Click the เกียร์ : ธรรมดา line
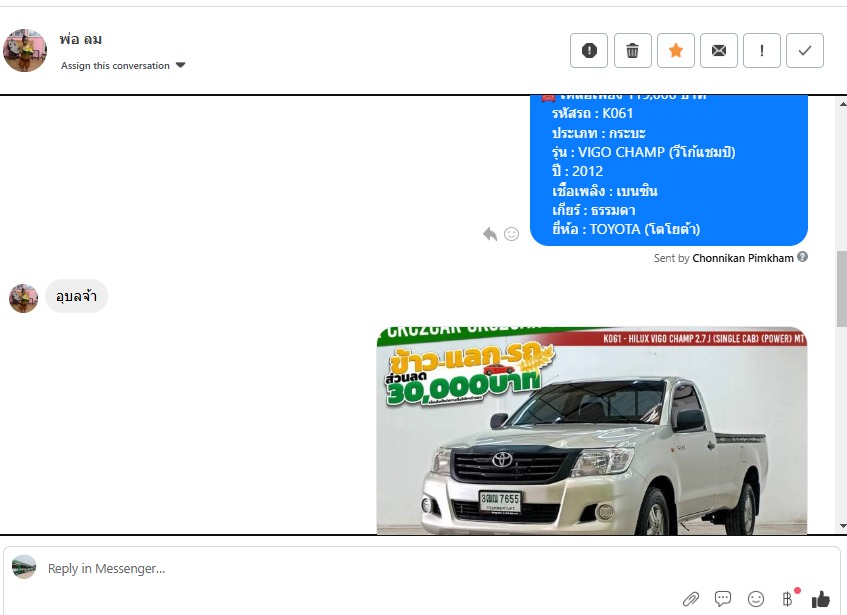Viewport: 847px width, 615px height. [594, 210]
